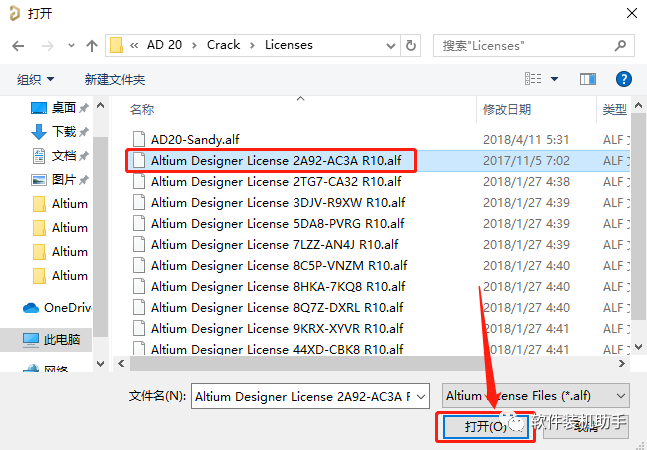Screen dimensions: 647x450
Task: Go up one folder level
Action: pos(92,46)
